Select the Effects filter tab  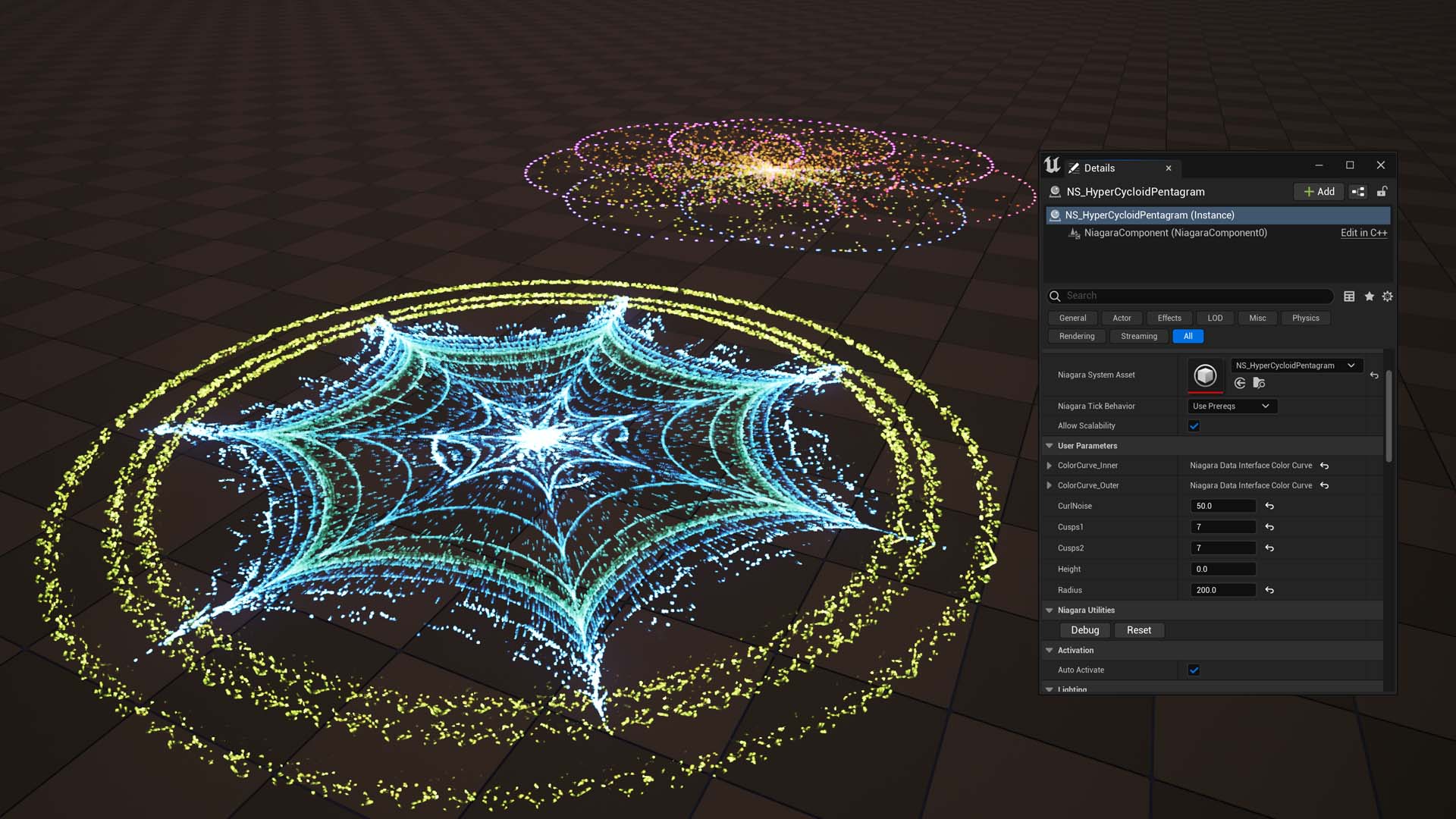[1169, 318]
